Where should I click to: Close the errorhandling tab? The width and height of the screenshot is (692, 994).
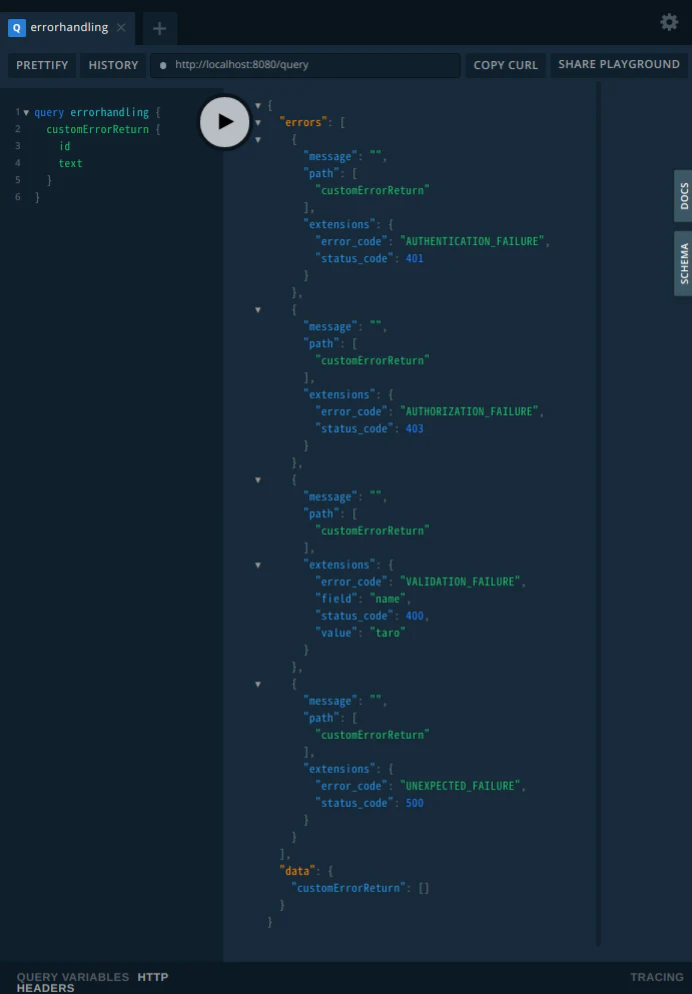[121, 28]
